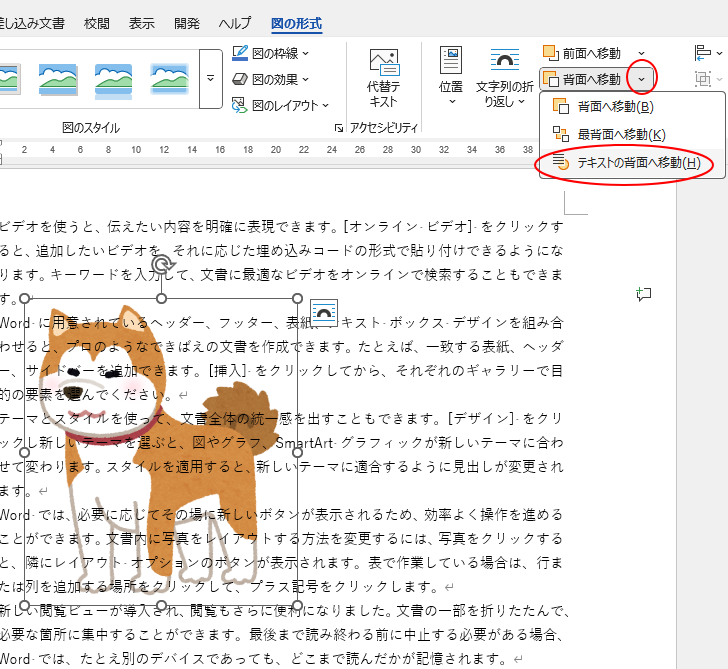Expand the picture styles gallery

210,78
